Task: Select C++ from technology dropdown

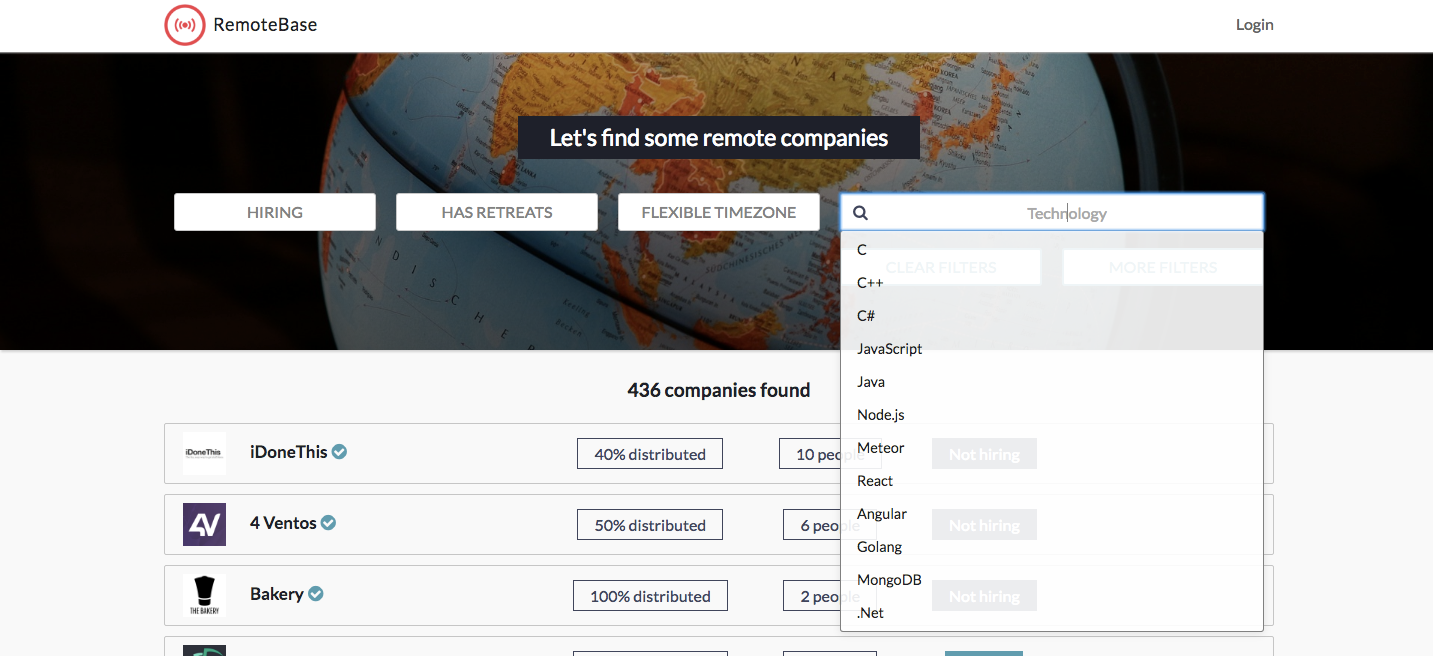Action: click(1052, 283)
